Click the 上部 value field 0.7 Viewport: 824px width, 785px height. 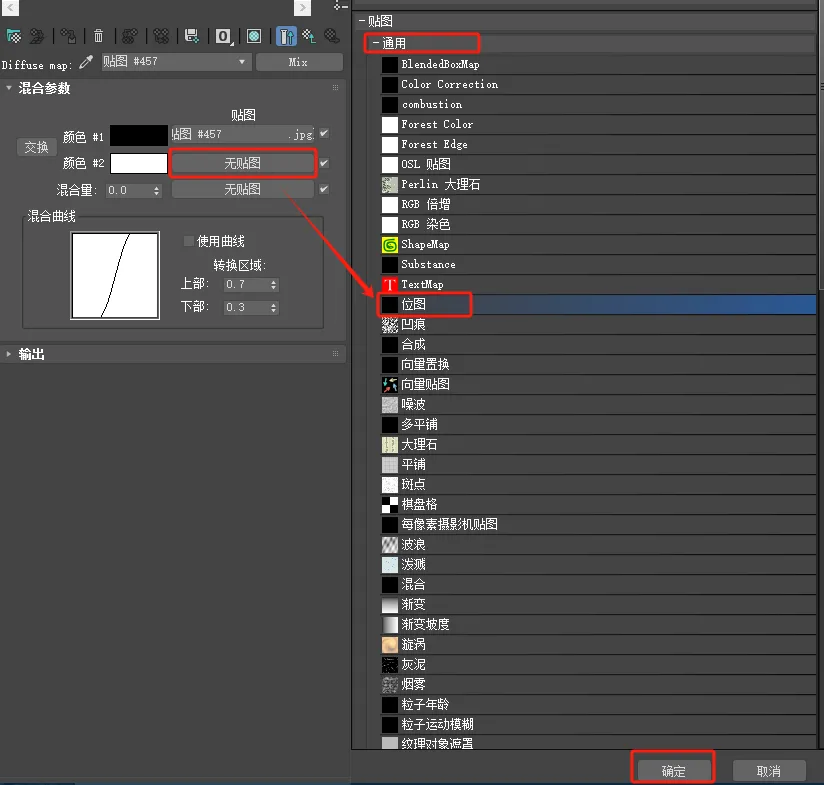tap(246, 284)
